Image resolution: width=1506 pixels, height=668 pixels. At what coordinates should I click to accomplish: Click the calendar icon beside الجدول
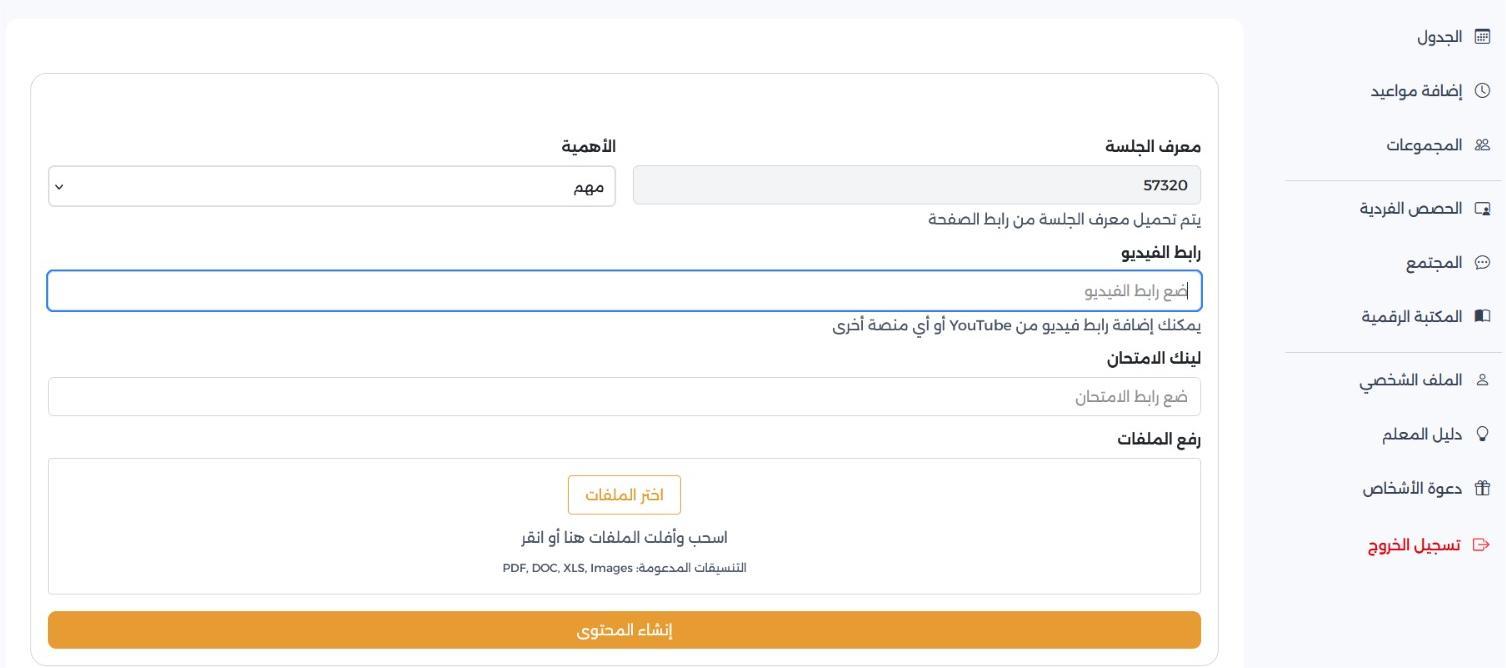pos(1482,37)
